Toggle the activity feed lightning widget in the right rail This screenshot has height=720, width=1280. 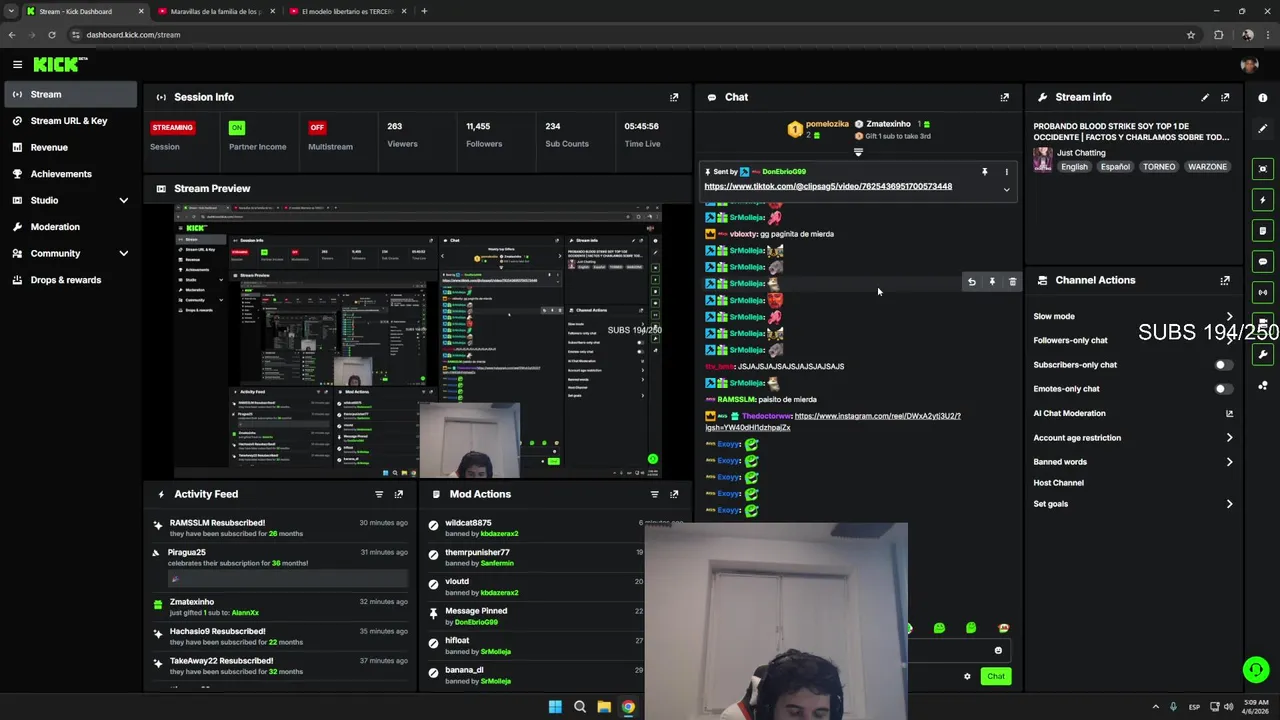pos(1263,200)
